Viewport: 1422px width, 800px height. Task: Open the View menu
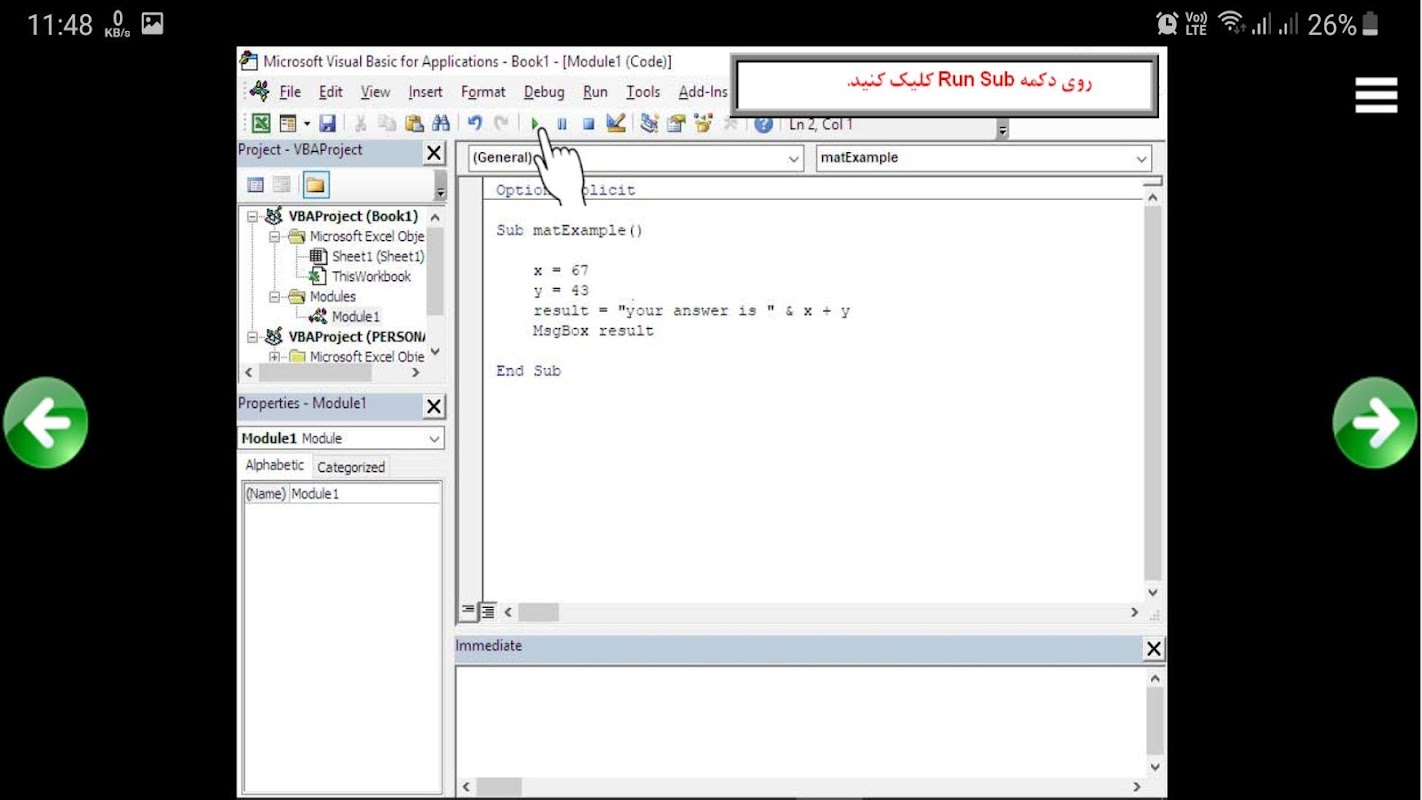pos(375,92)
